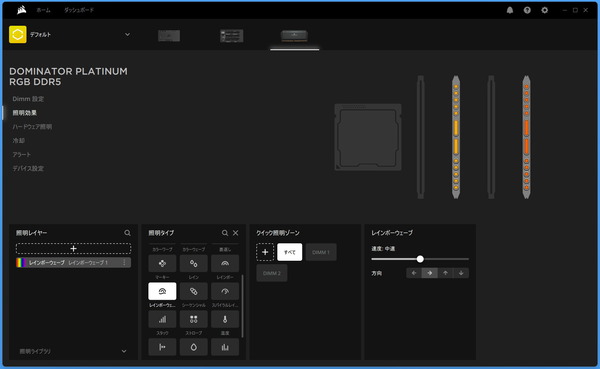
Task: Set wave direction to up arrow
Action: tap(445, 273)
